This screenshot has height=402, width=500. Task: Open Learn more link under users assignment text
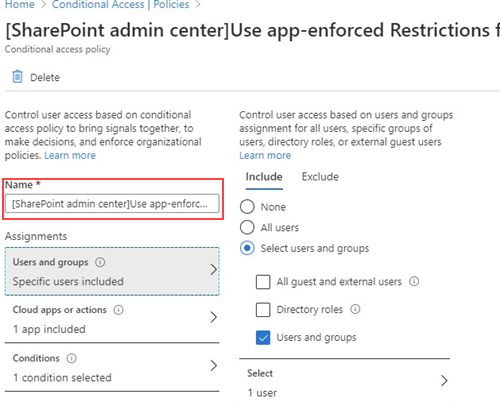tap(265, 155)
